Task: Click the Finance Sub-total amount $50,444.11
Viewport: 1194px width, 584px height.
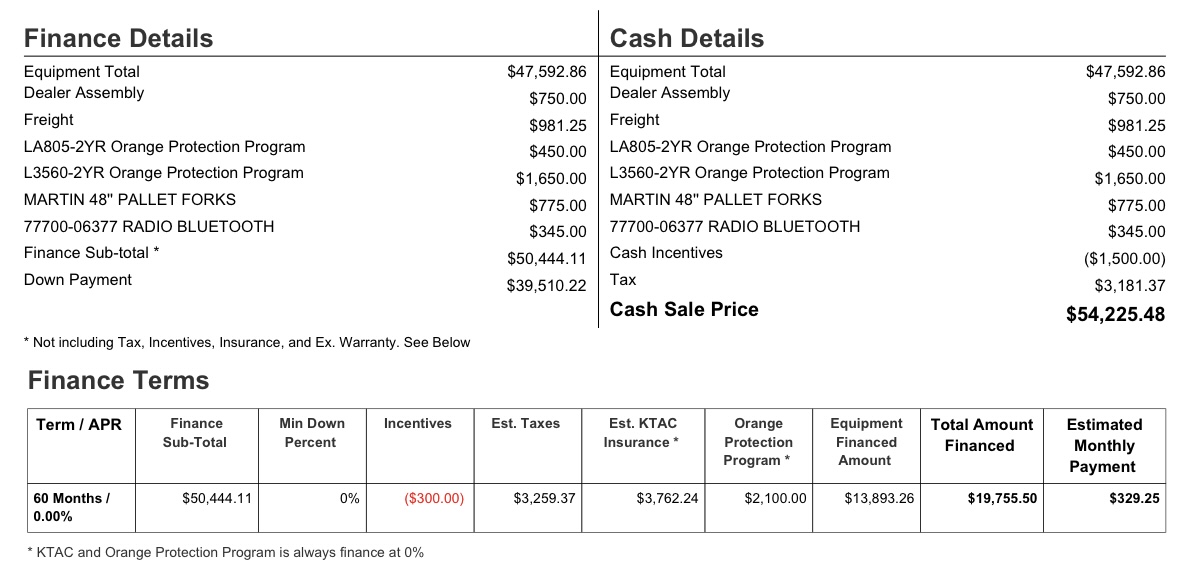Action: pos(547,259)
